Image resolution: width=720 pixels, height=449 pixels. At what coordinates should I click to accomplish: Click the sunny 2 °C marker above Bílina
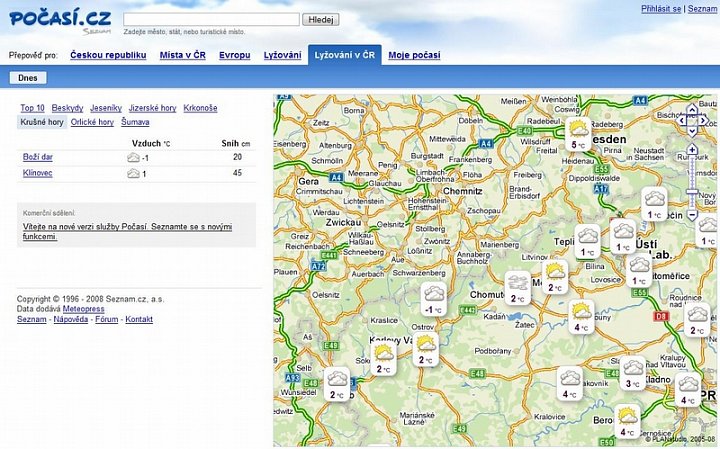tap(555, 277)
